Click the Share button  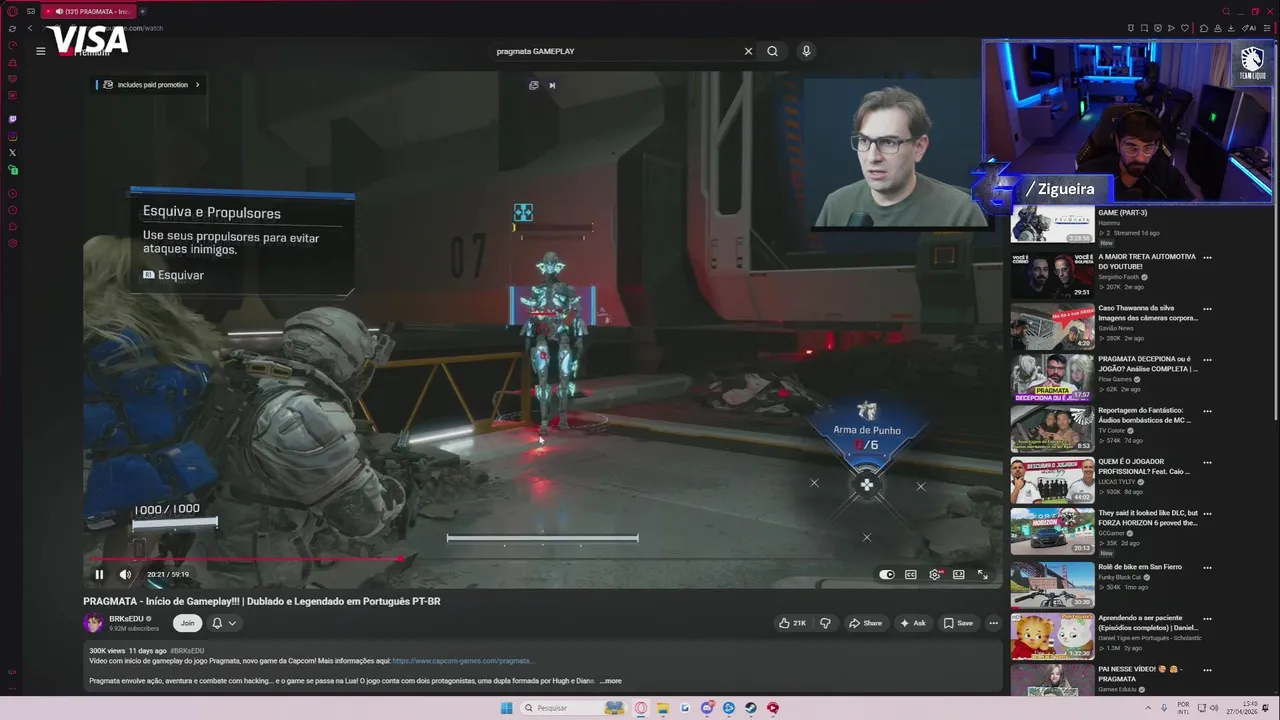(x=865, y=623)
